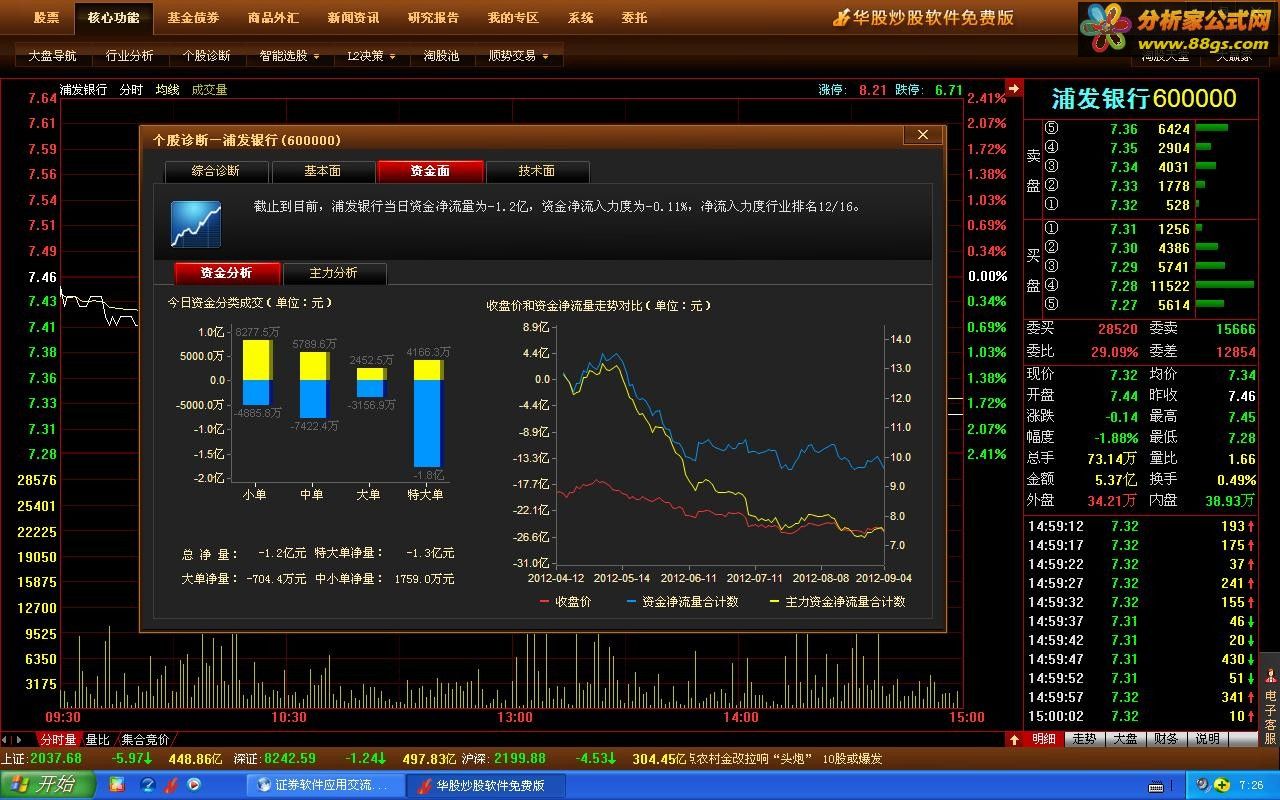Click the first quick launch icon in taskbar

[116, 785]
